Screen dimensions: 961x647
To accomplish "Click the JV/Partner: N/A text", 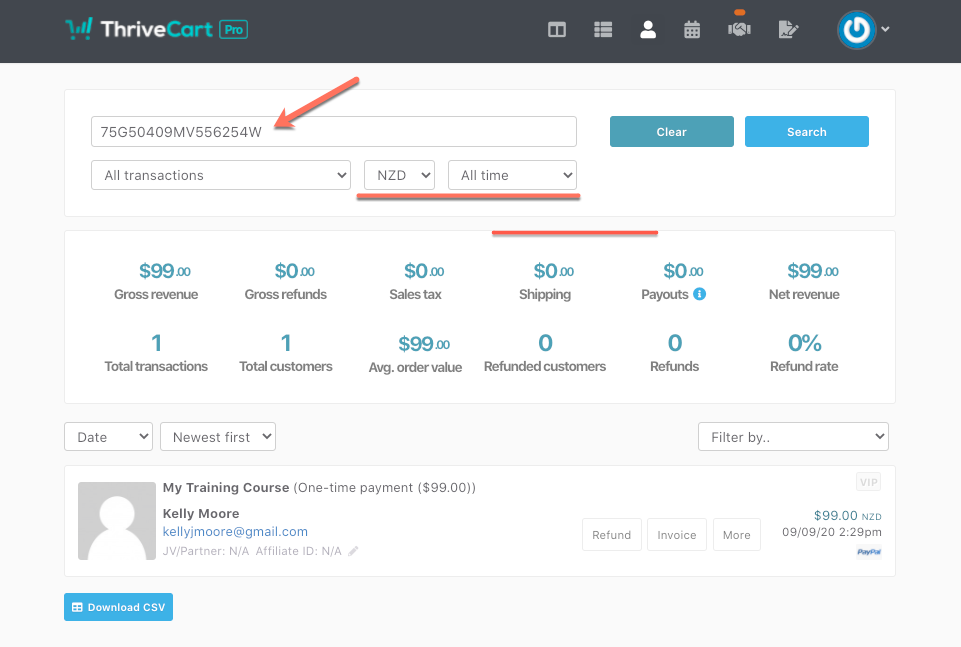I will click(206, 551).
